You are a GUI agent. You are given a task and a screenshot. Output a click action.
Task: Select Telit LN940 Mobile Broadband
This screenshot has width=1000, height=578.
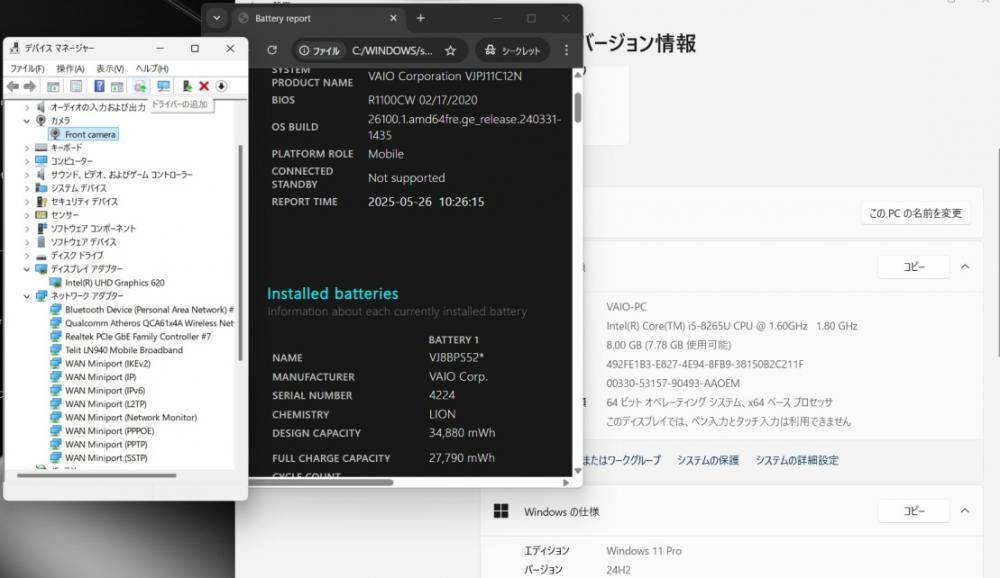point(124,350)
